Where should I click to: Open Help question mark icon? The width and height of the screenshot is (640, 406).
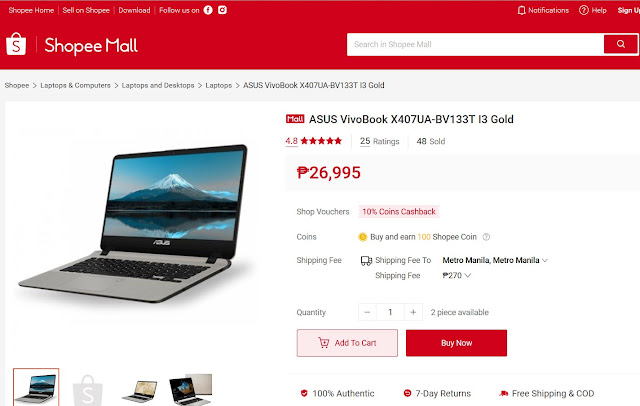(x=584, y=10)
